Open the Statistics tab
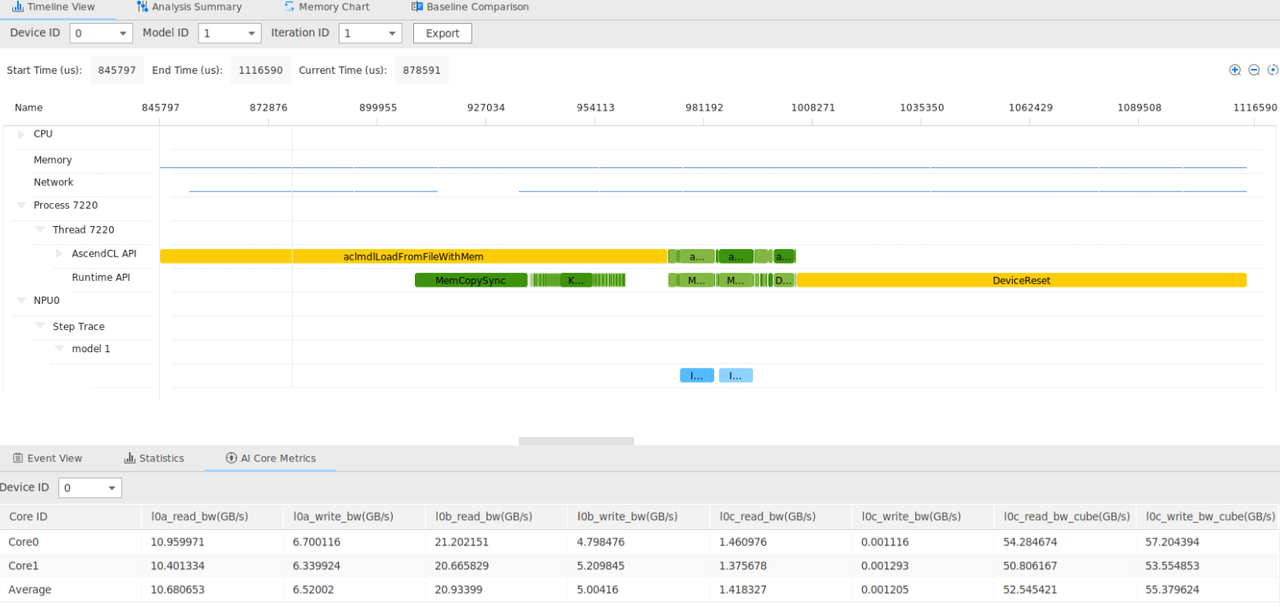The width and height of the screenshot is (1280, 607). coord(154,458)
